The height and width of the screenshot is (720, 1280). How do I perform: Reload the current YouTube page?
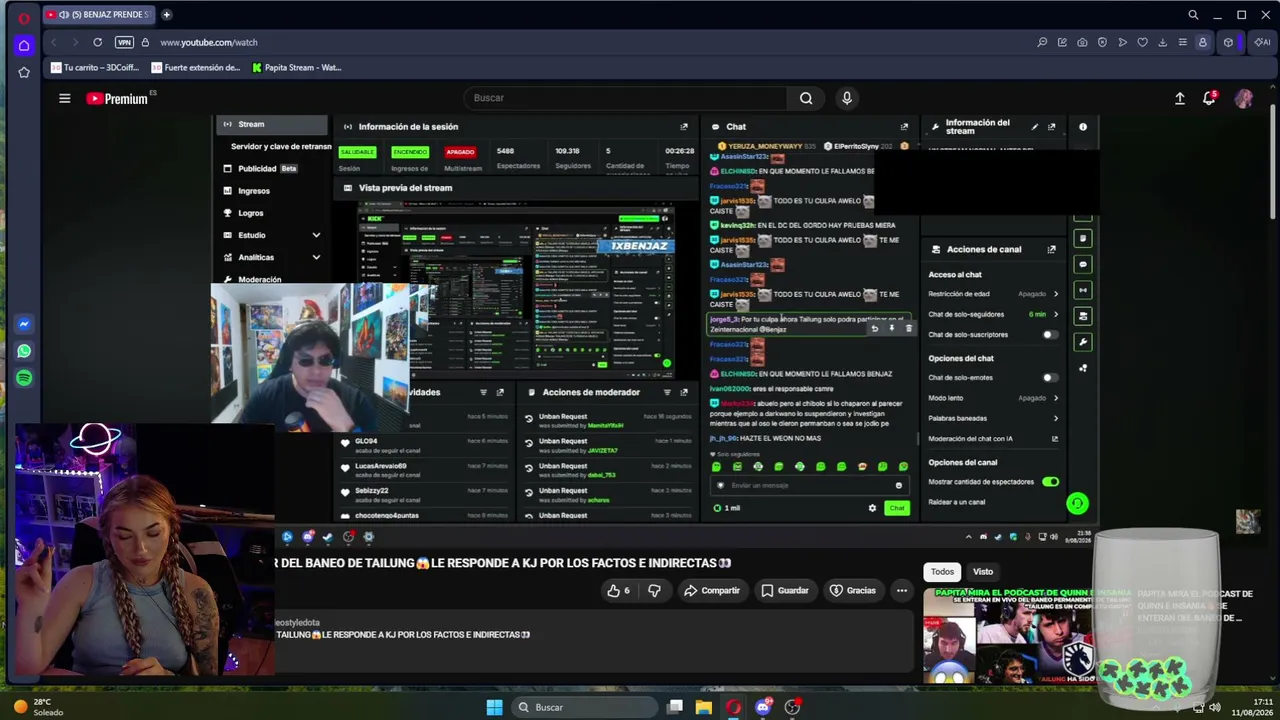97,42
